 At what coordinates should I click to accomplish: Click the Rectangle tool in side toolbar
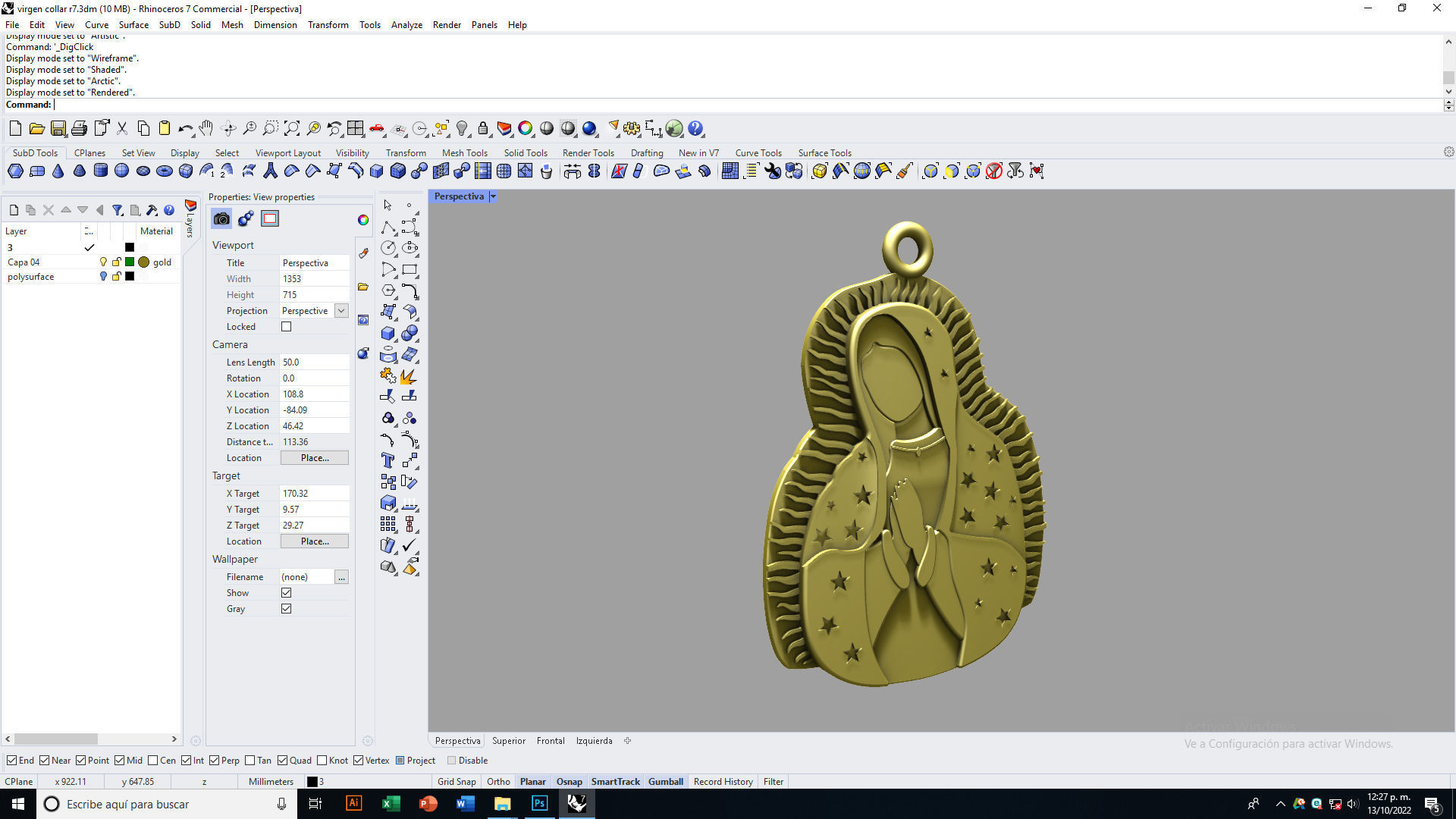(x=409, y=269)
